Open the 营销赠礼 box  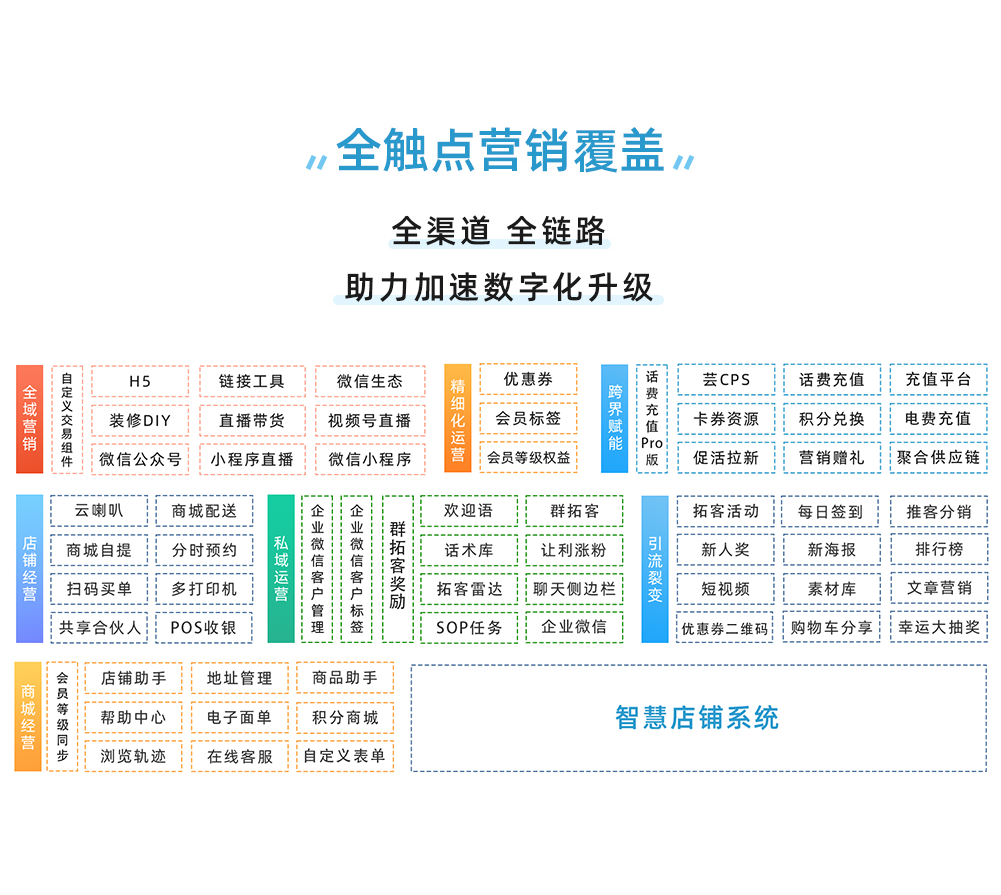point(832,458)
